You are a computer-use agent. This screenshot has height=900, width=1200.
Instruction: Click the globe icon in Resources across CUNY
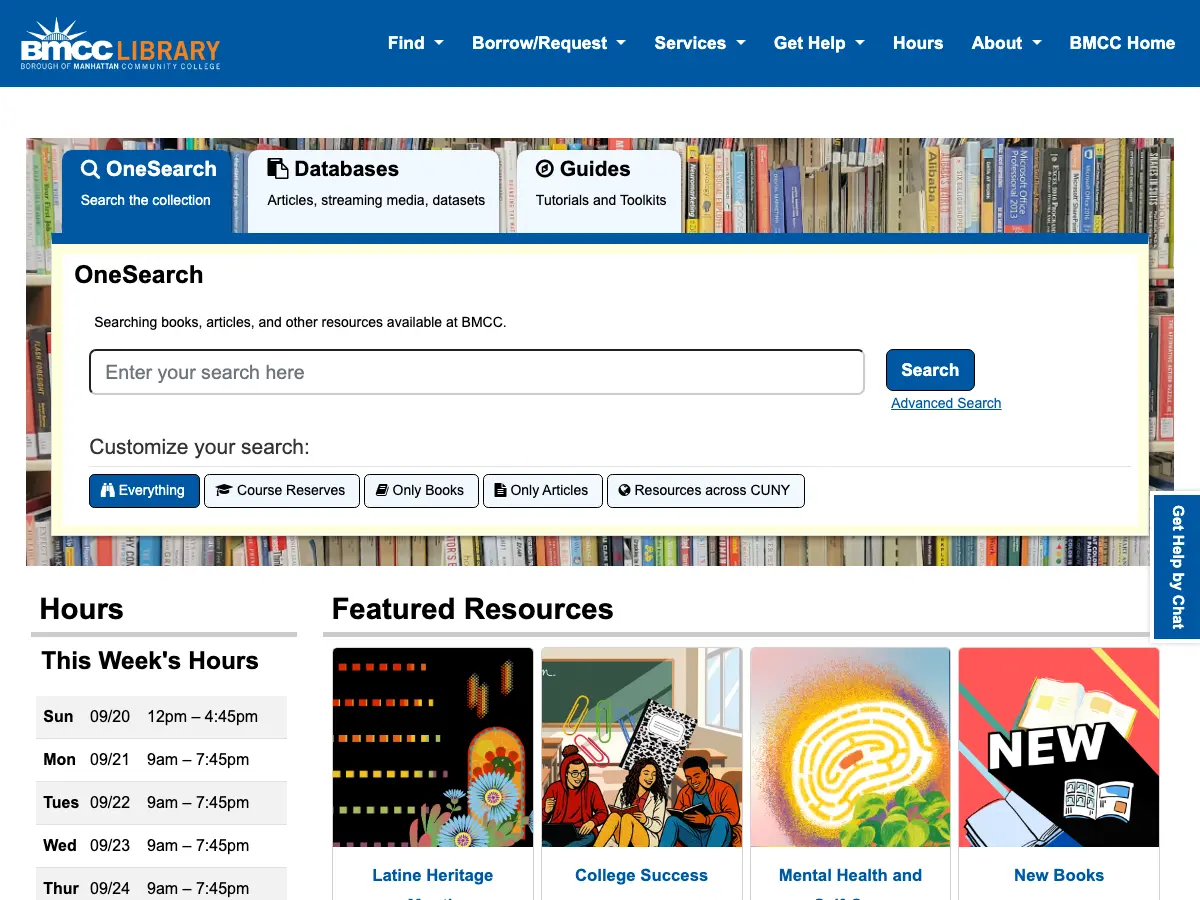click(624, 490)
